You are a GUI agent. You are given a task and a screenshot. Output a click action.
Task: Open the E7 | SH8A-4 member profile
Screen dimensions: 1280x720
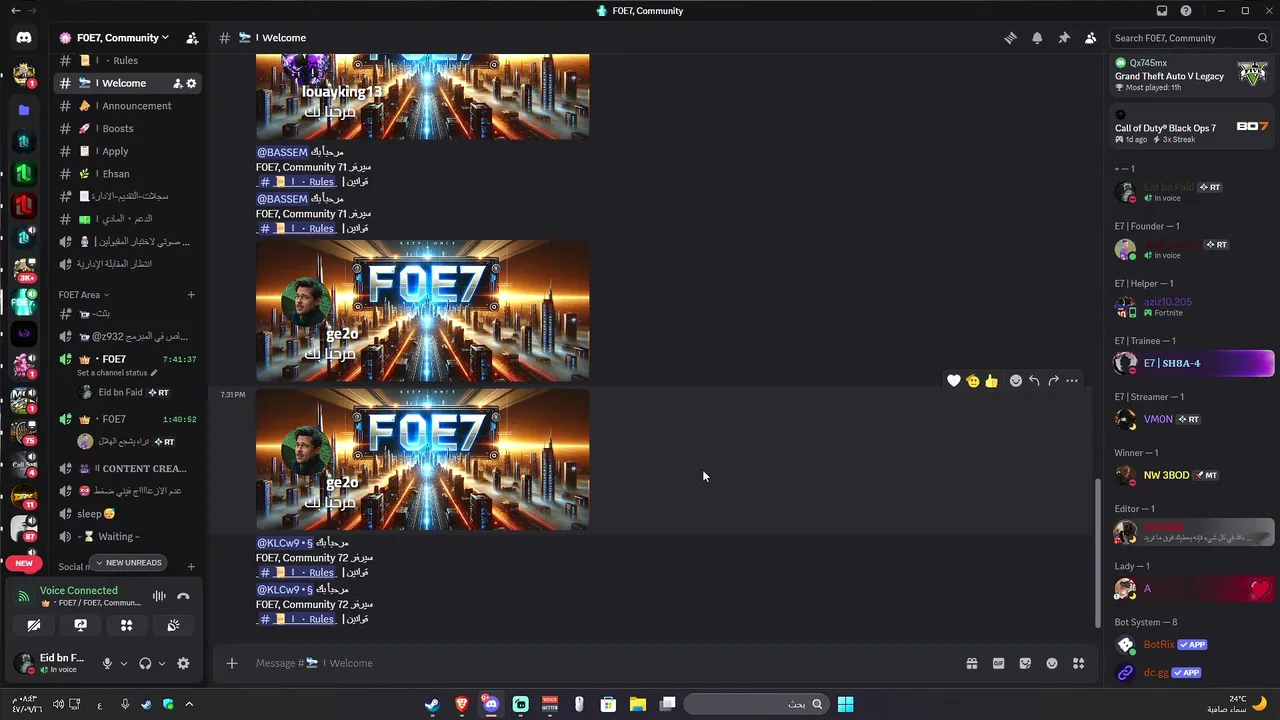[1194, 363]
